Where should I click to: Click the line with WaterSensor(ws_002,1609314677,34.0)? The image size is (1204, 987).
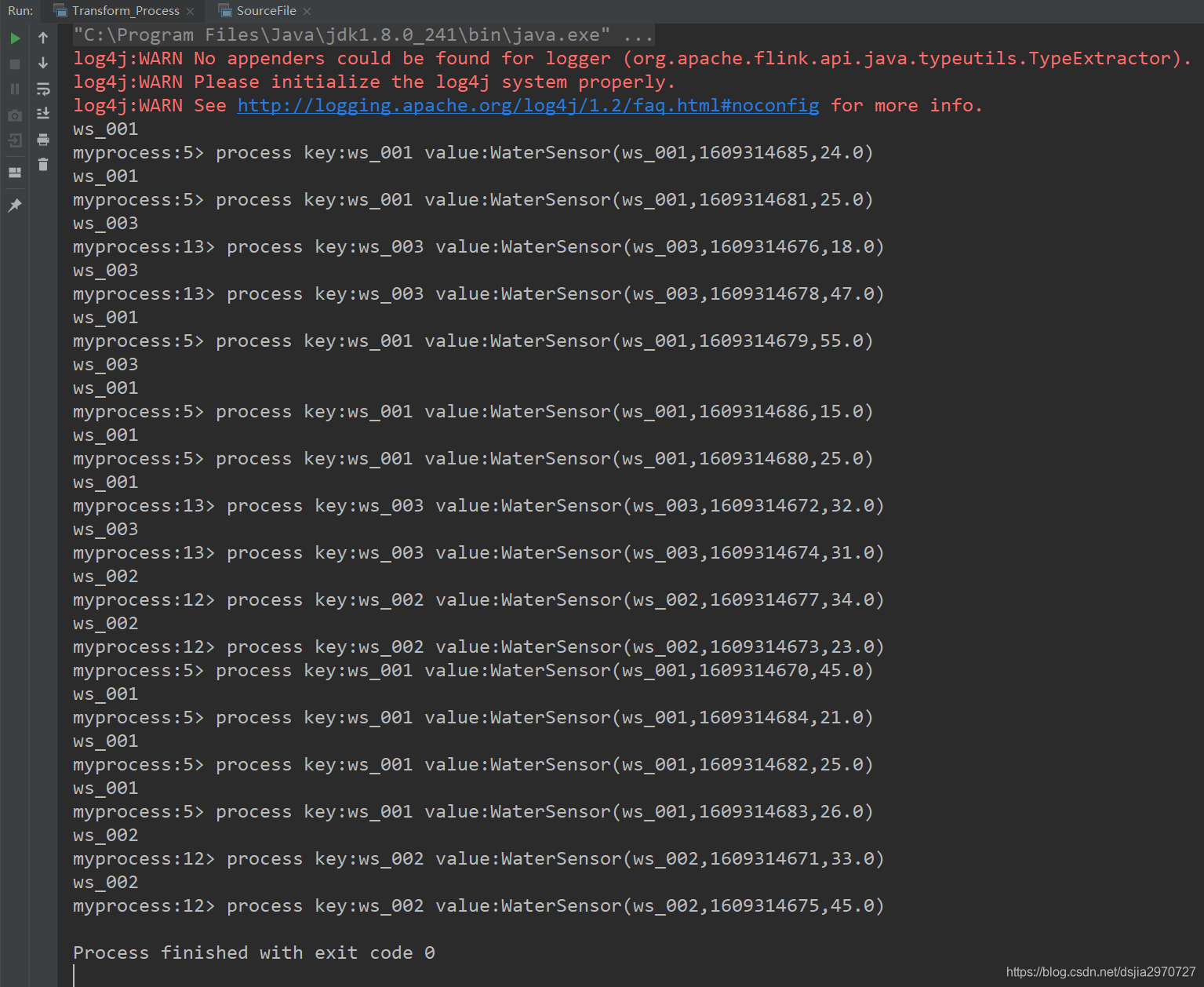[x=478, y=599]
